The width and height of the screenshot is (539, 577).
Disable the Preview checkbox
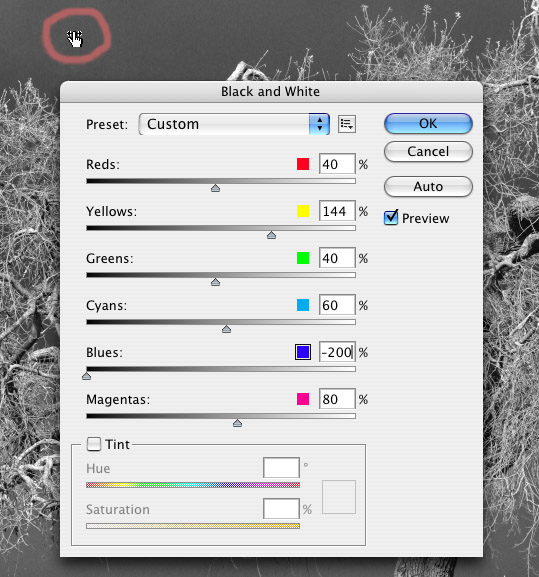click(391, 218)
